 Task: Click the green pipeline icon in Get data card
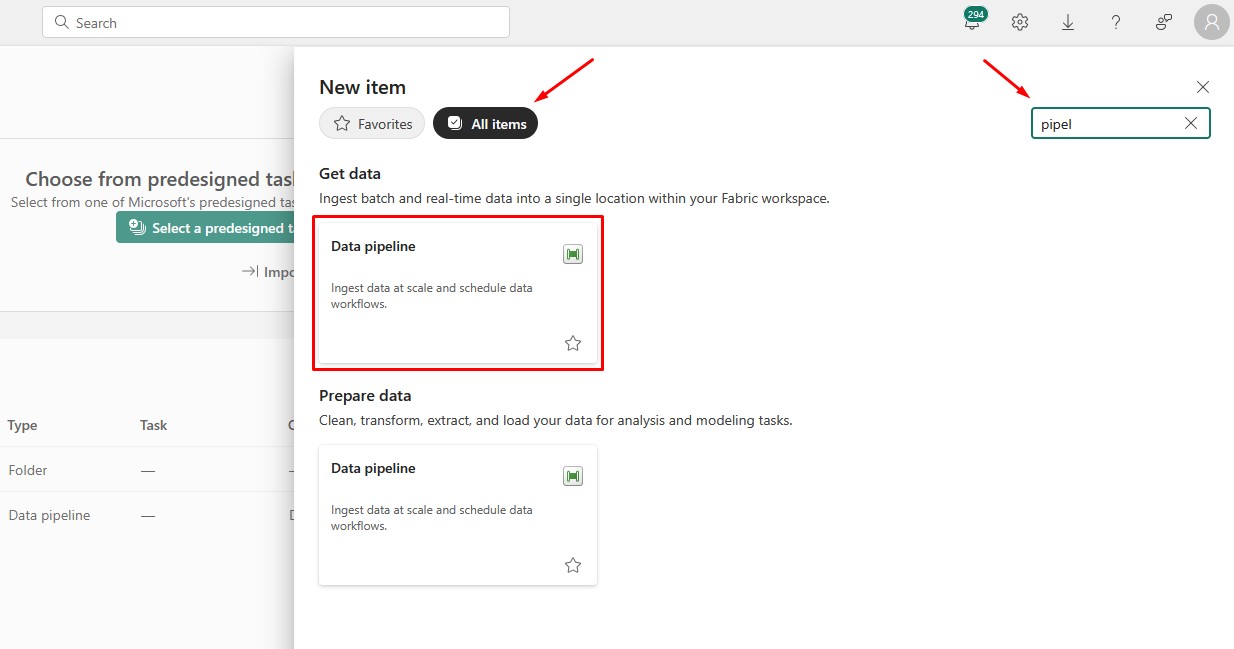click(573, 254)
